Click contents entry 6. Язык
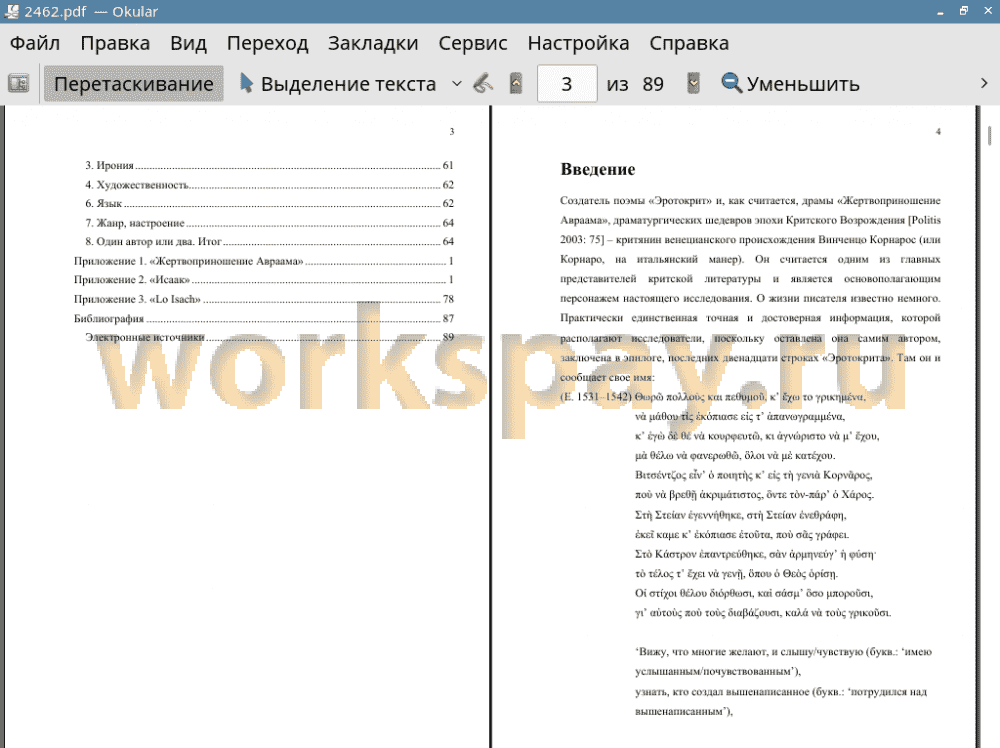Image resolution: width=1000 pixels, height=748 pixels. (x=269, y=203)
